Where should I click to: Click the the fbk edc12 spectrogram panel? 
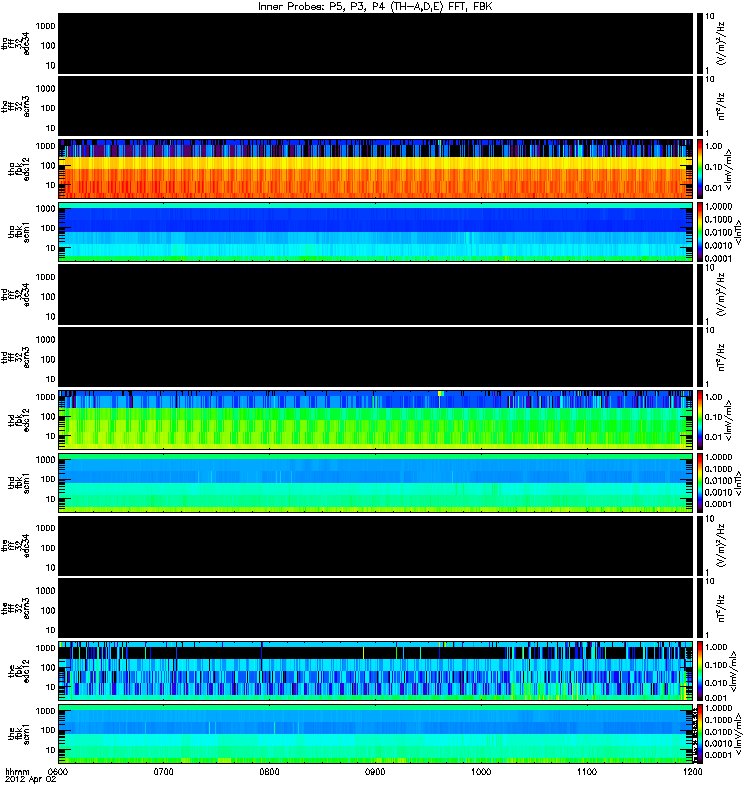(x=376, y=671)
